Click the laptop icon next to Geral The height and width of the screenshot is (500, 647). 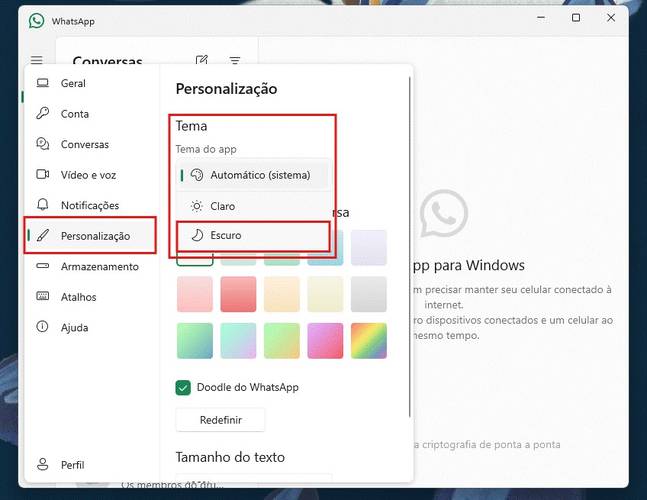click(43, 83)
